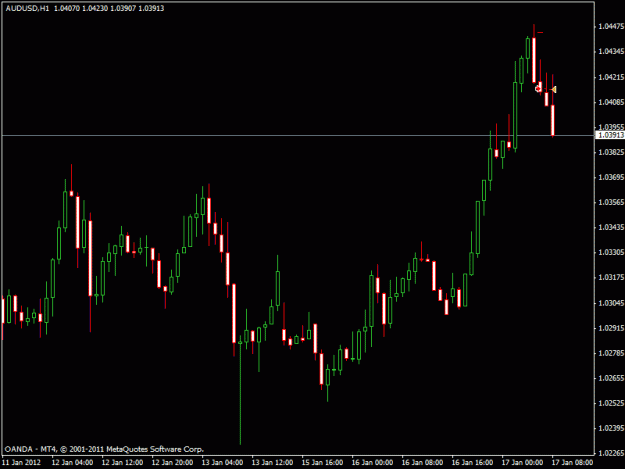Screen dimensions: 625x469
Task: Click the horizontal bid price line
Action: tap(297, 135)
